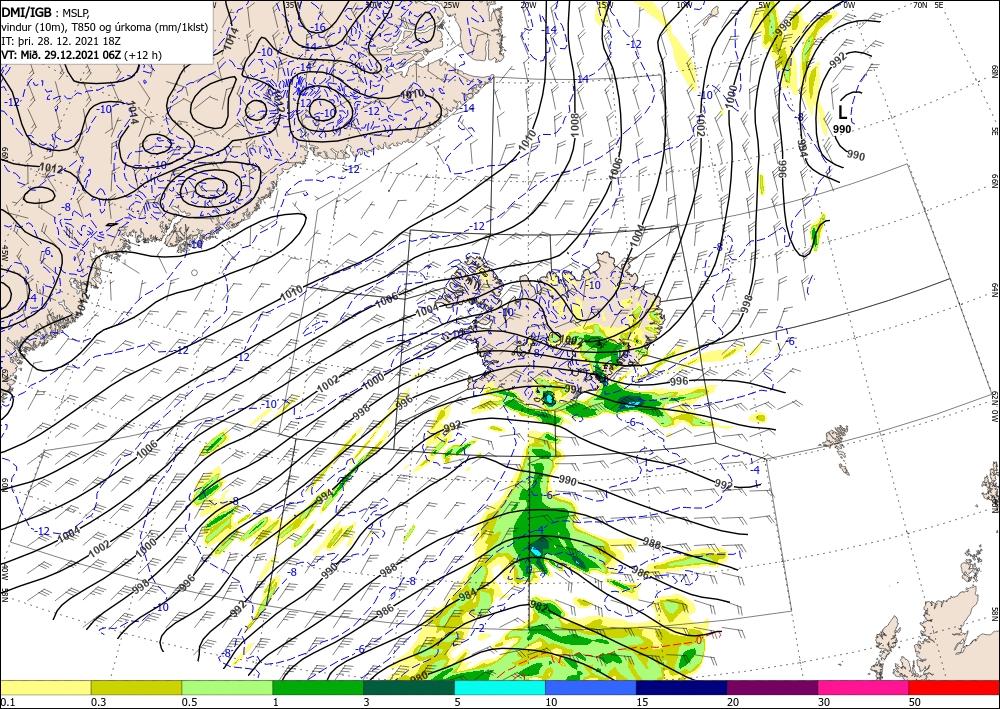Click the '50' legend value
The width and height of the screenshot is (1000, 709).
(x=913, y=702)
